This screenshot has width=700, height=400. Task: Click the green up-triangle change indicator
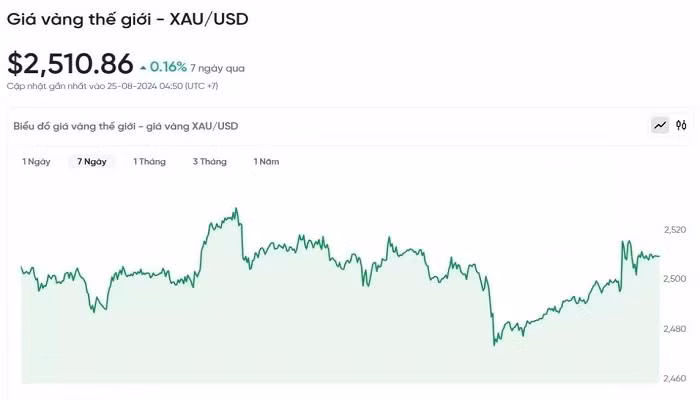(144, 67)
